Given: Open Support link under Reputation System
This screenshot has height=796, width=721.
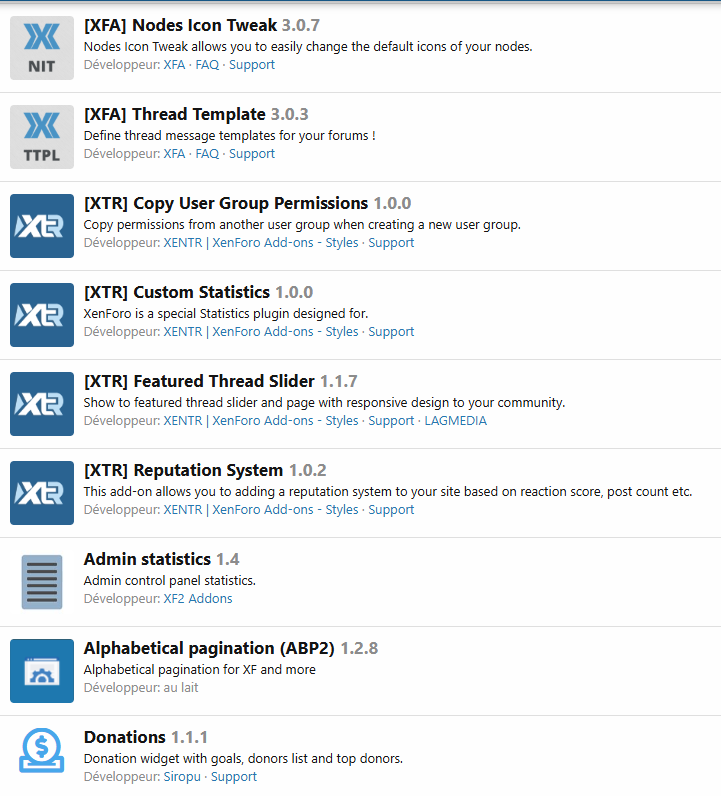Looking at the screenshot, I should (x=391, y=510).
